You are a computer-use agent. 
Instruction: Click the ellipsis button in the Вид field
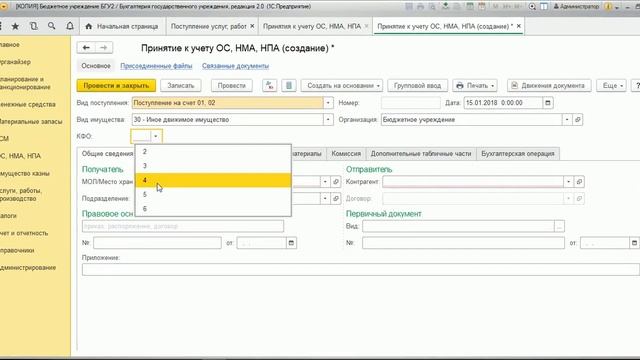559,226
